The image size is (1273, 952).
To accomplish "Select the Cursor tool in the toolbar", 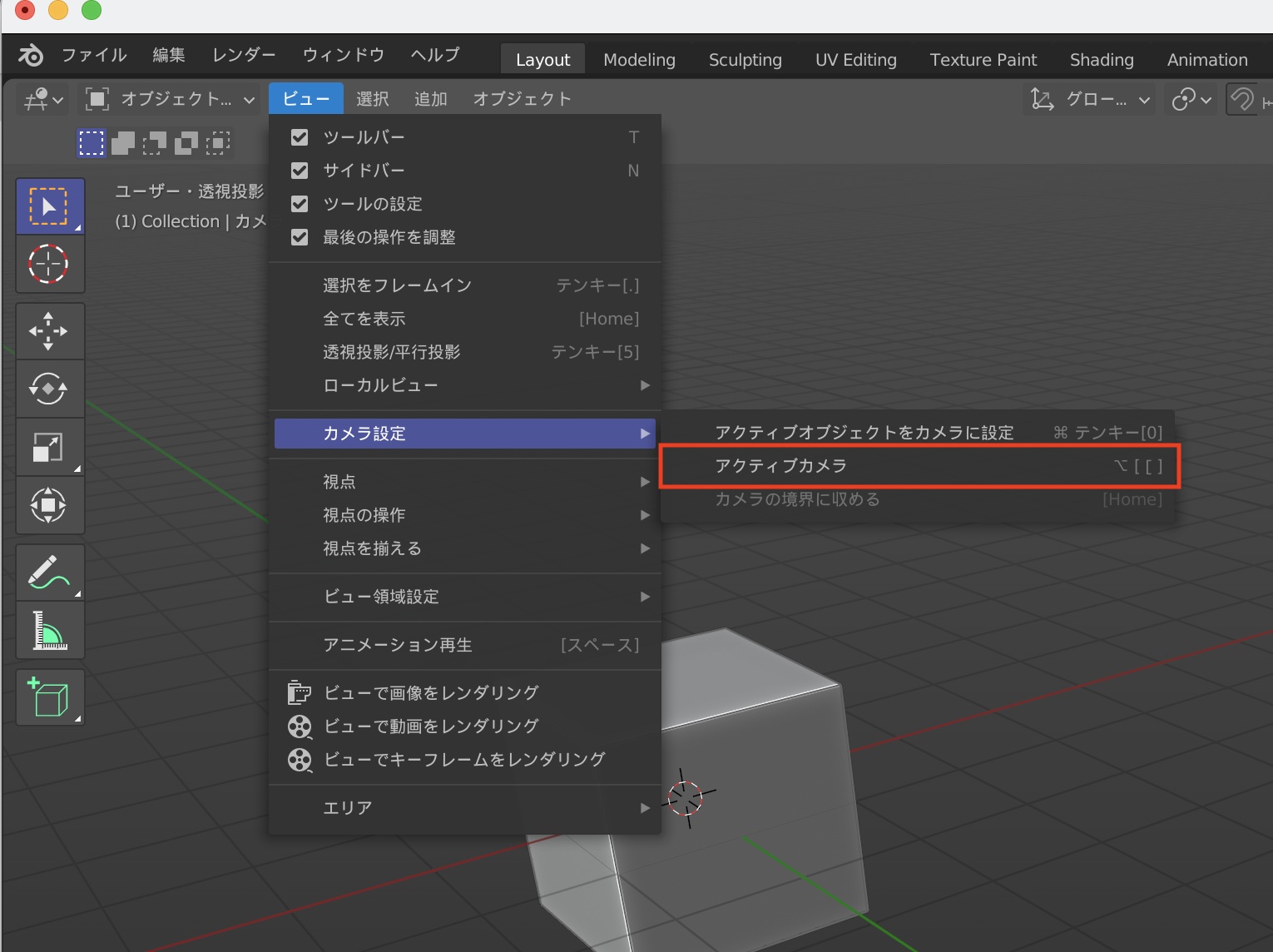I will (x=49, y=265).
